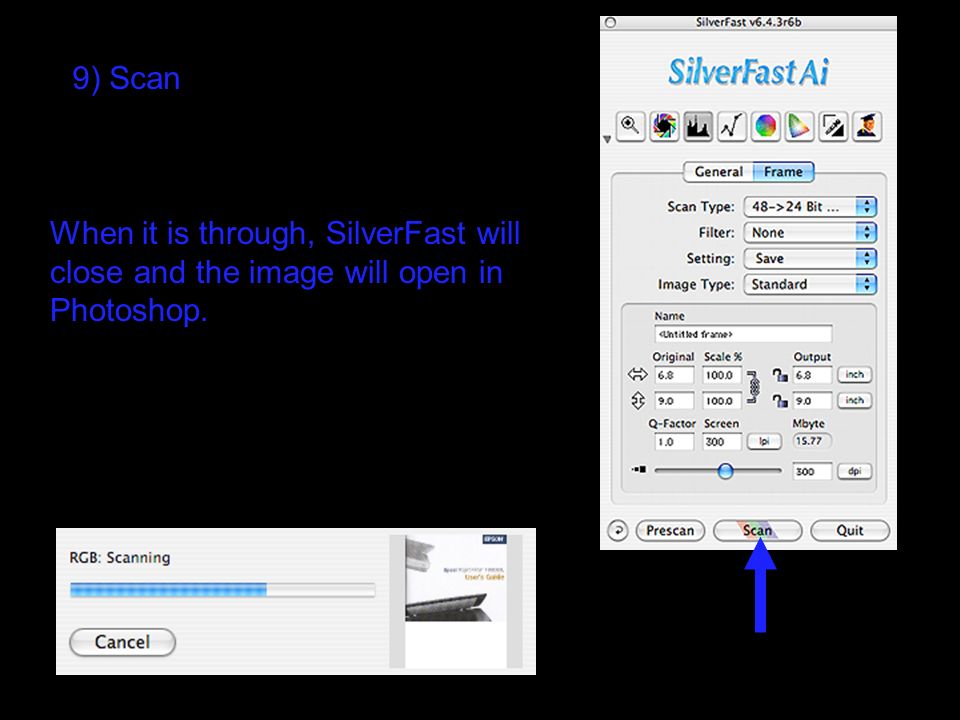This screenshot has height=720, width=960.
Task: Click the horizontal width arrow icon
Action: click(637, 375)
